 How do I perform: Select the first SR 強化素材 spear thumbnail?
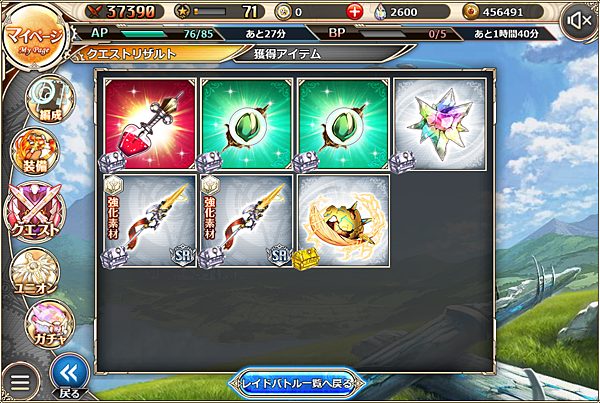pyautogui.click(x=150, y=221)
